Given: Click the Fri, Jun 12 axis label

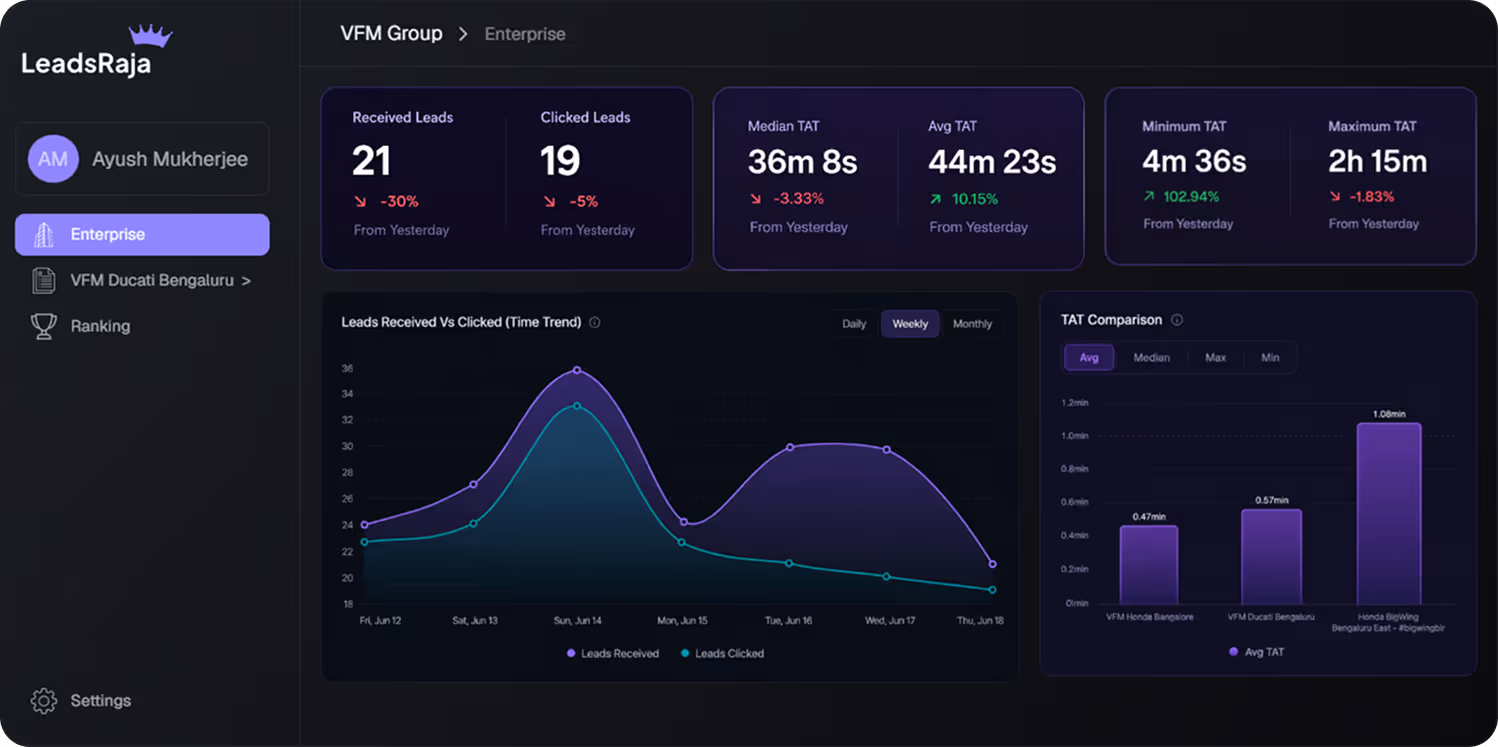Looking at the screenshot, I should tap(380, 621).
